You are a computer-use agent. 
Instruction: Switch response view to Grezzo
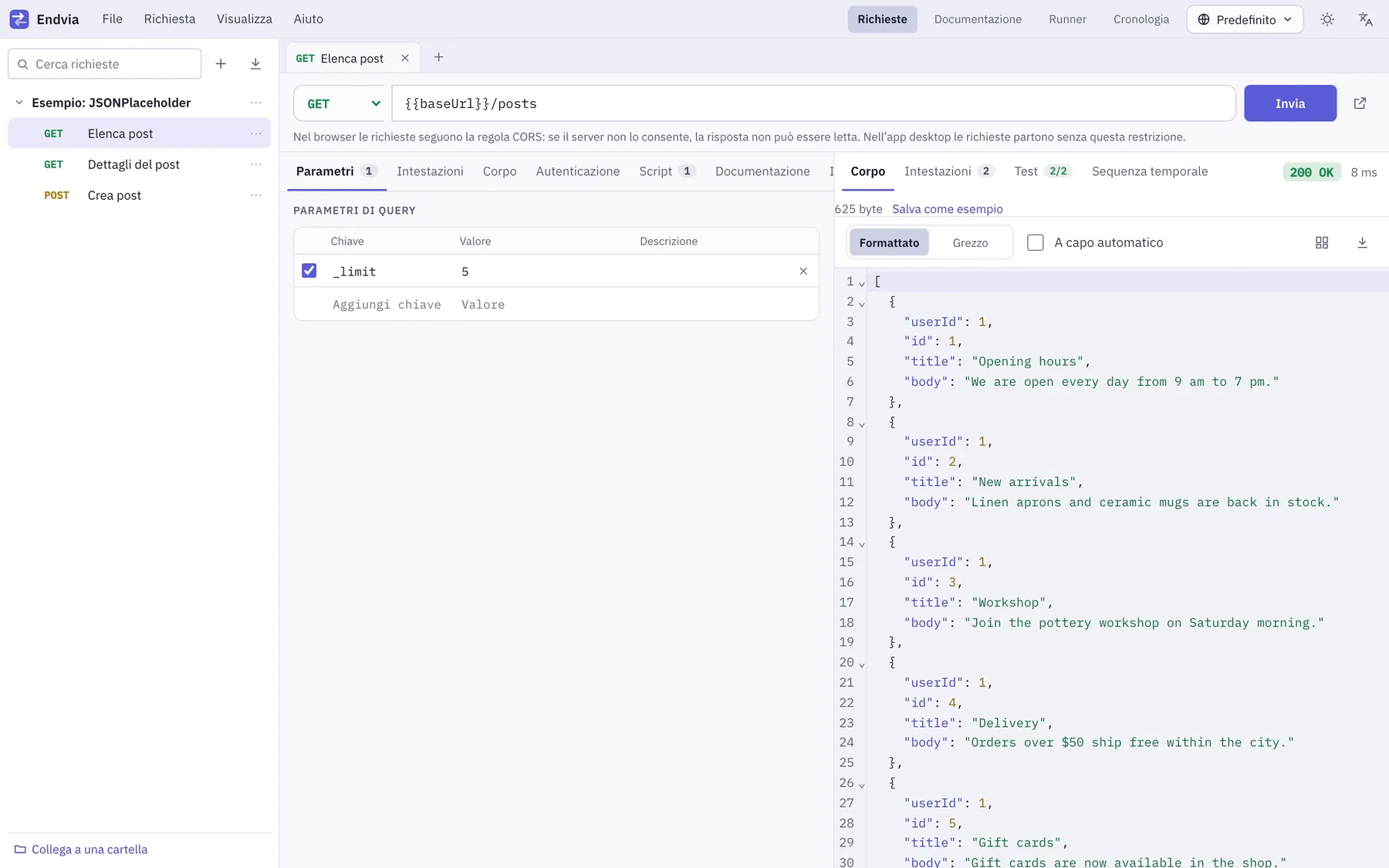pos(970,242)
